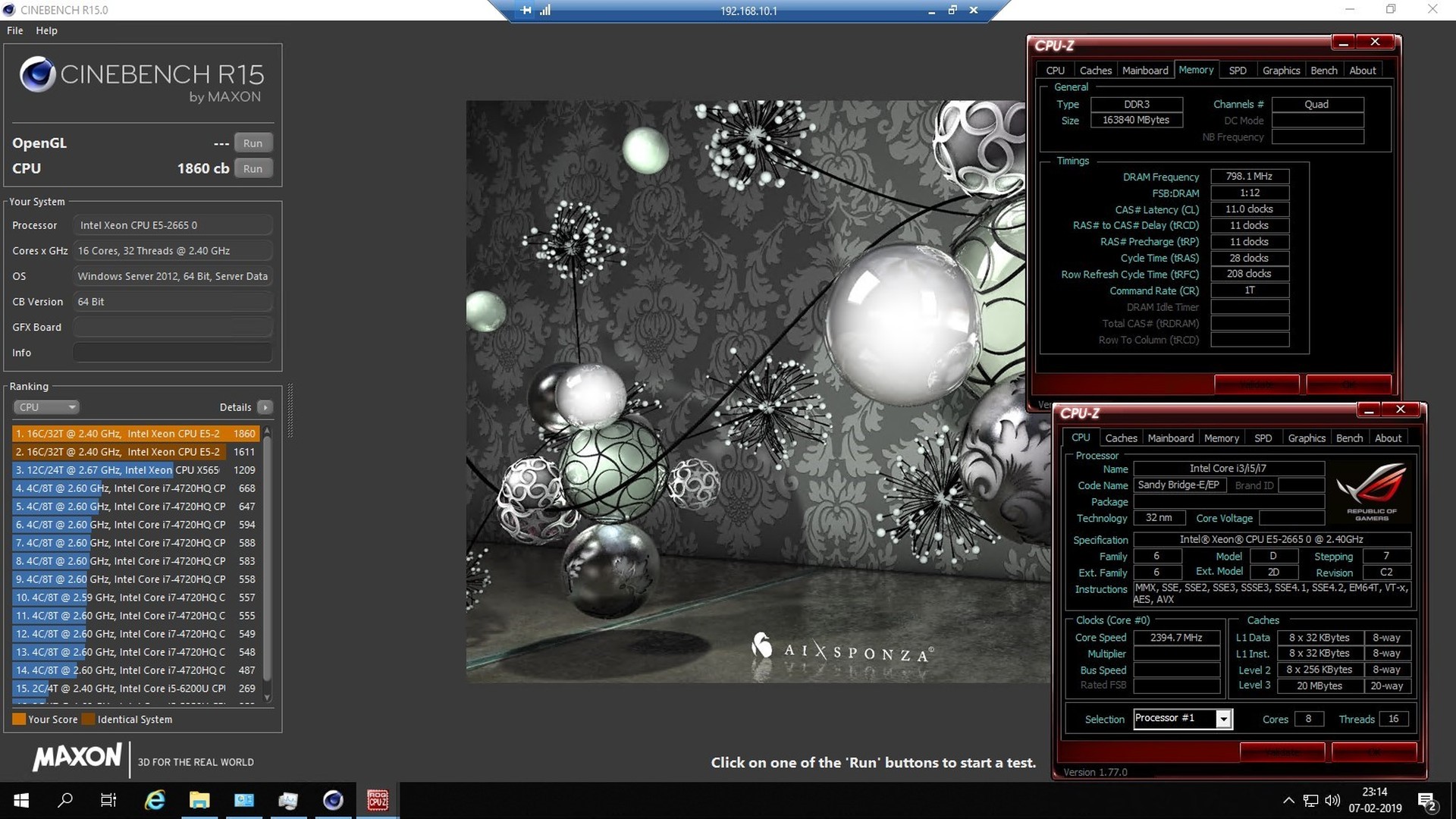Switch to Cinebench taskbar icon
Image resolution: width=1456 pixels, height=819 pixels.
click(x=333, y=801)
